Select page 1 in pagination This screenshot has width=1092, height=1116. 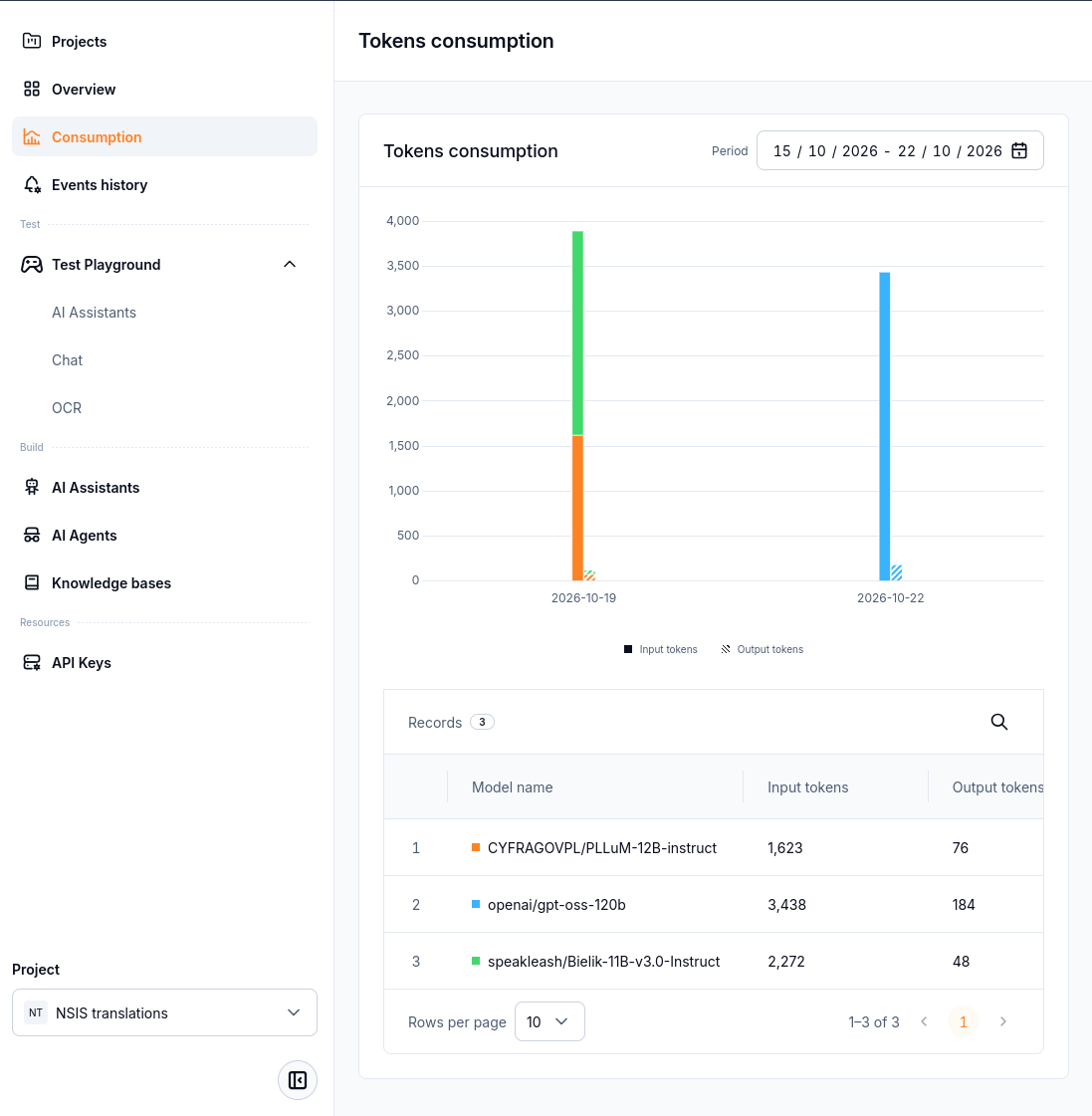coord(964,1021)
